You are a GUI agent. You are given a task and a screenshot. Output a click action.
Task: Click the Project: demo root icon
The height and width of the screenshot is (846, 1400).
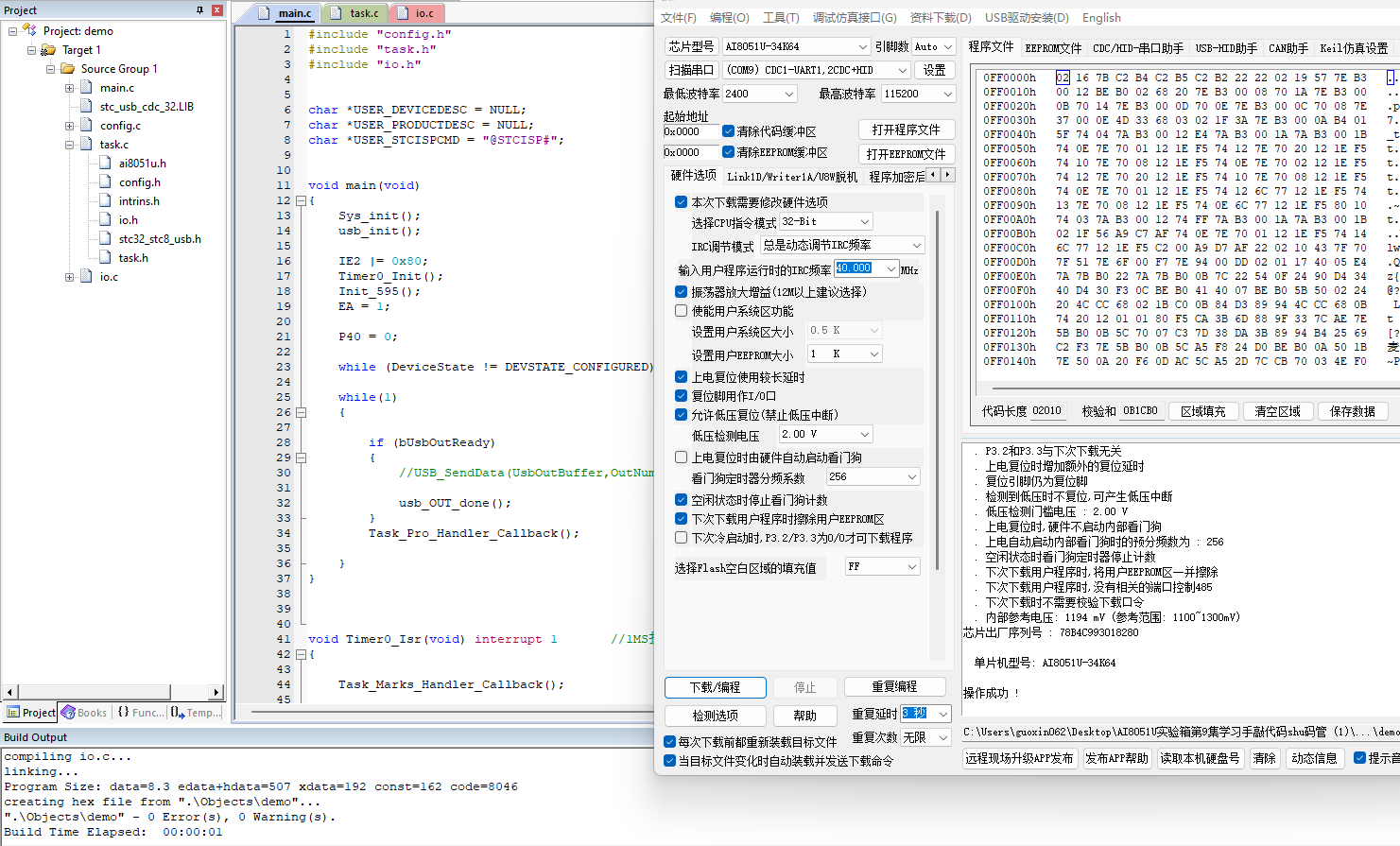[30, 30]
